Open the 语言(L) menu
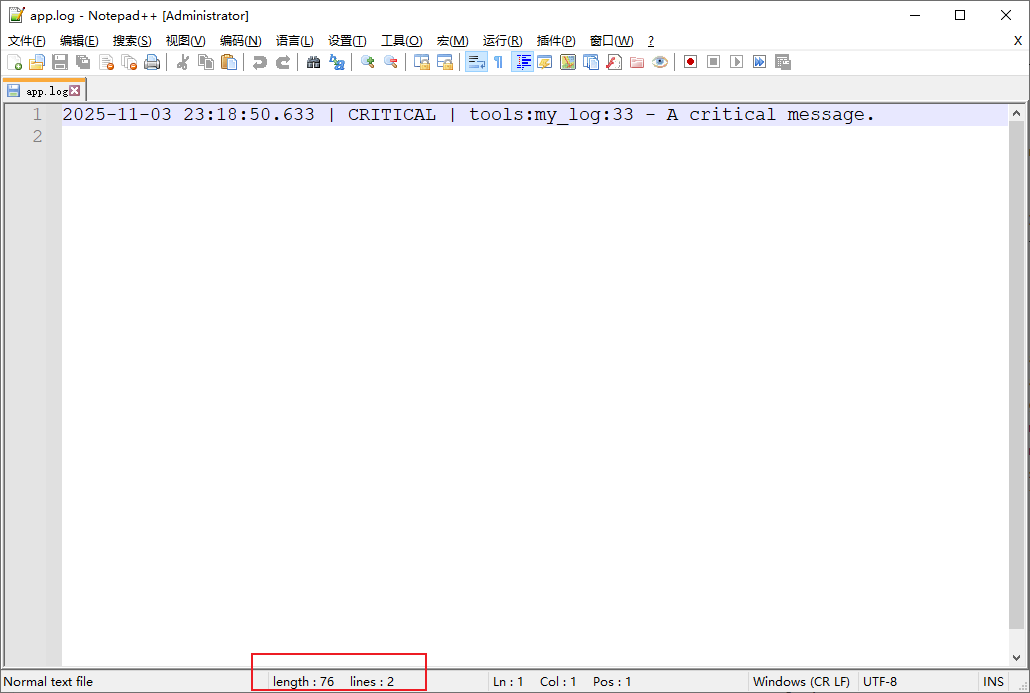 tap(294, 40)
